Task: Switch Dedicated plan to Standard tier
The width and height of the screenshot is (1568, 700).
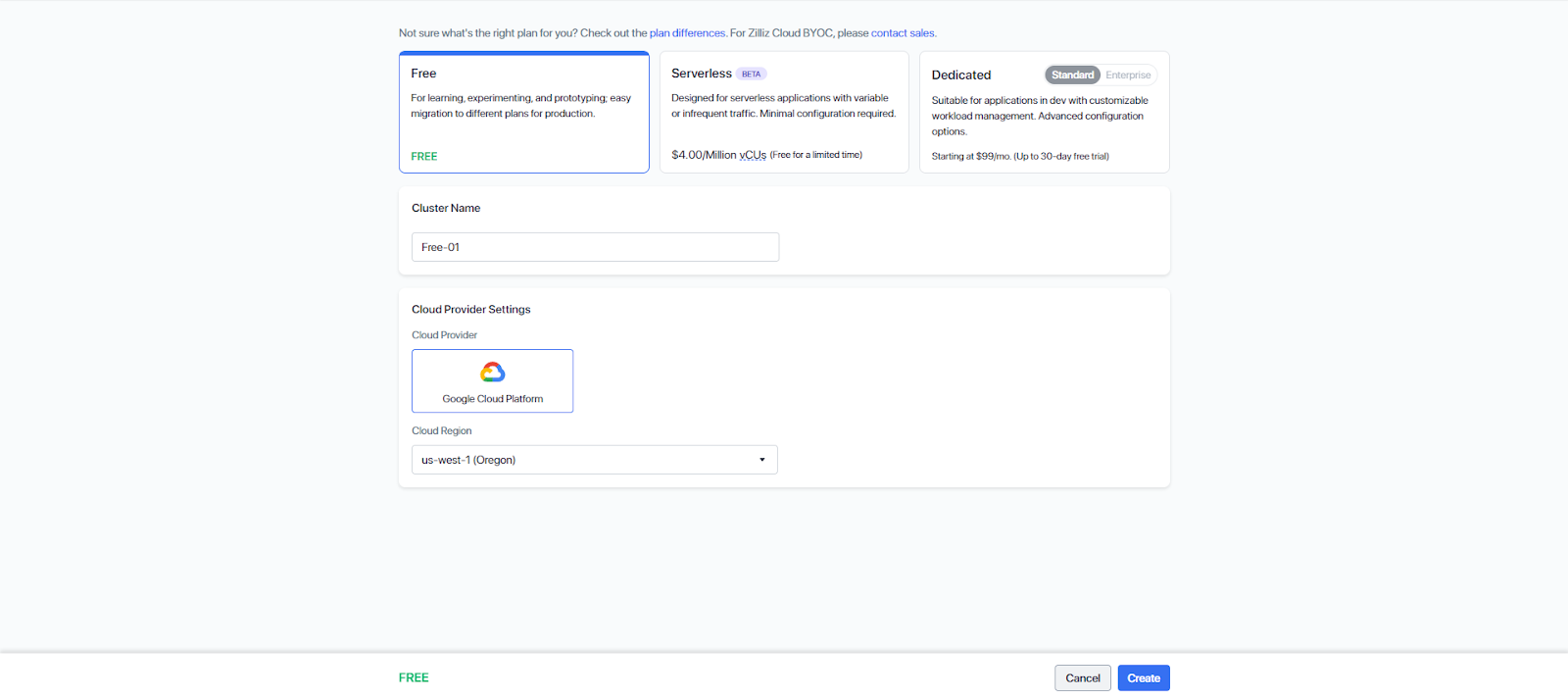Action: pos(1072,75)
